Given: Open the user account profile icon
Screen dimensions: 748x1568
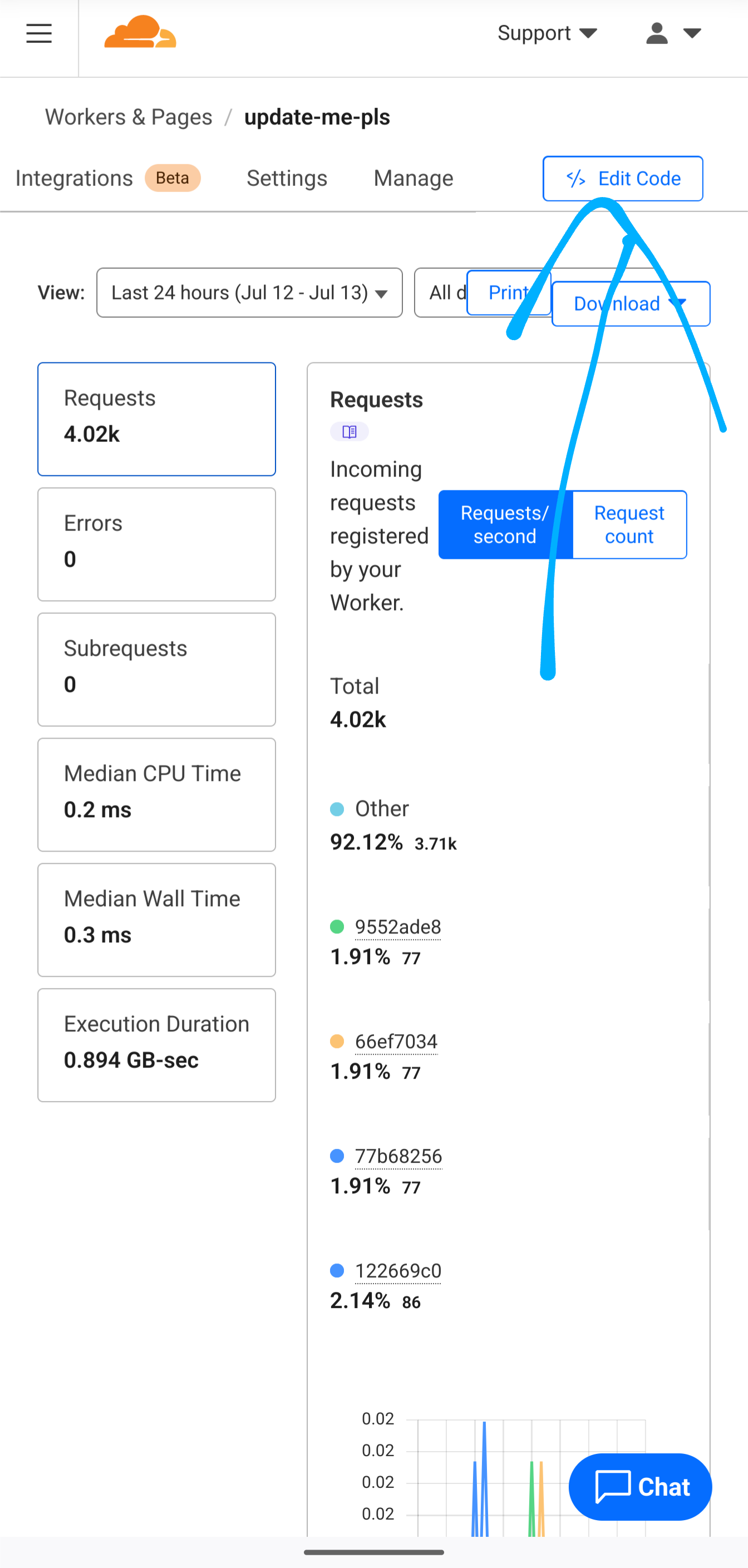Looking at the screenshot, I should (657, 33).
